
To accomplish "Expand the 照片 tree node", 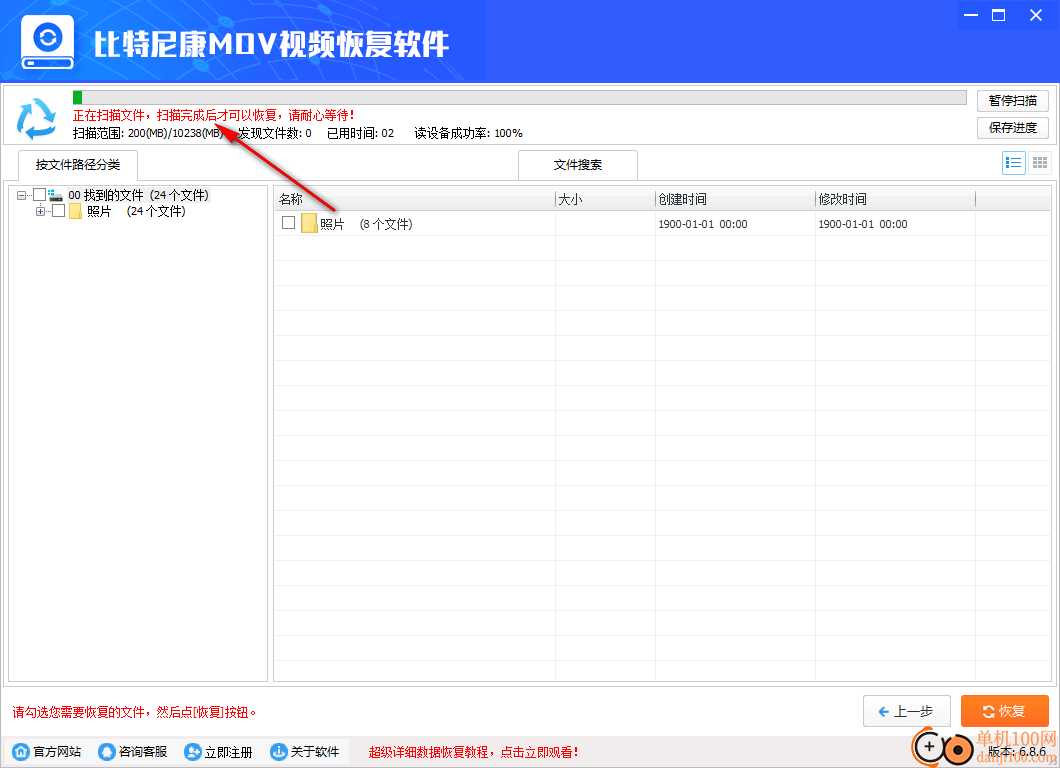I will coord(41,212).
